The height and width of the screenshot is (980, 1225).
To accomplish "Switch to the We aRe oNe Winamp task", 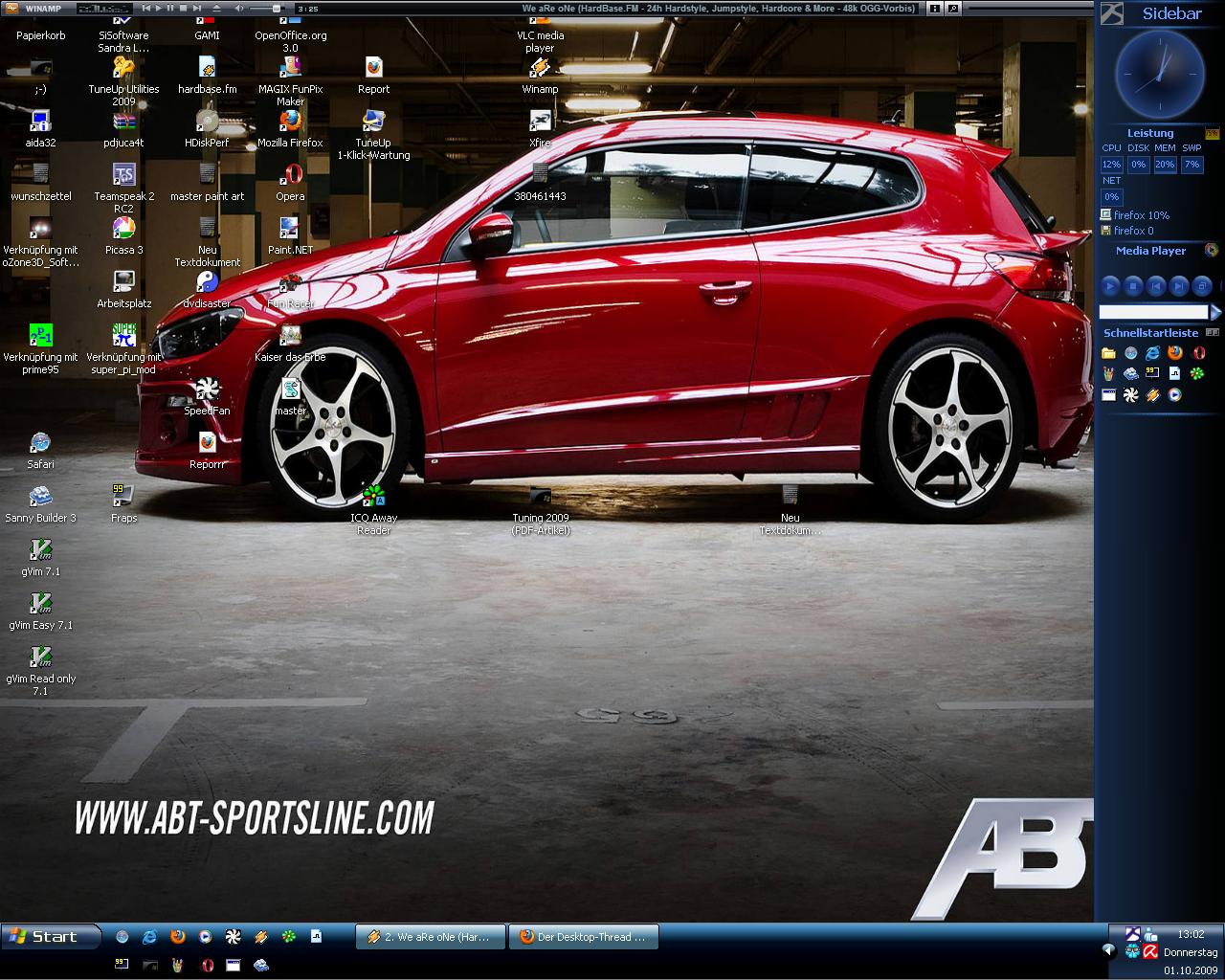I will click(430, 937).
